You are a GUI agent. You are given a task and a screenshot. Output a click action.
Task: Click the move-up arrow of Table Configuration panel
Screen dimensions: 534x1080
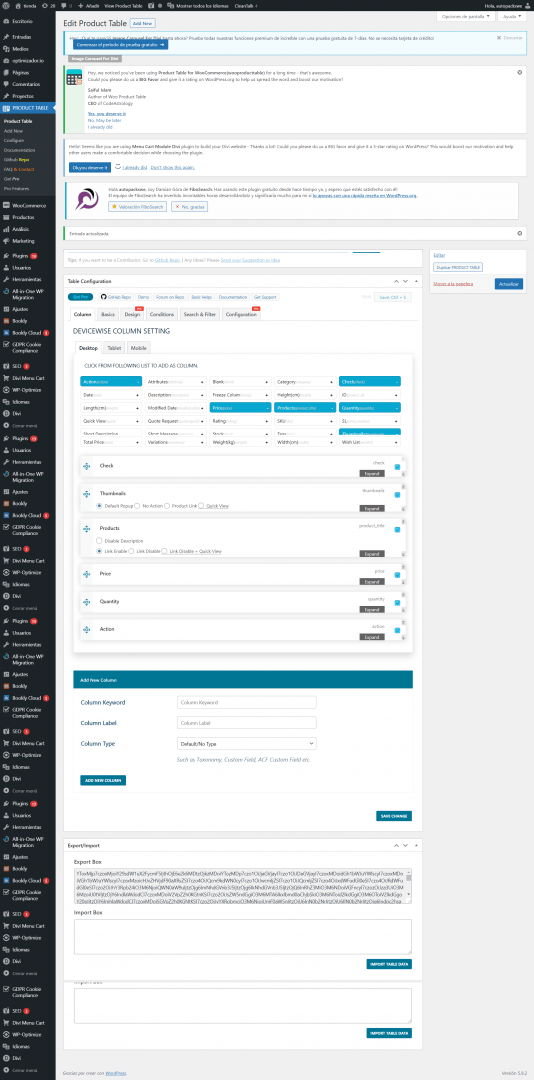396,281
